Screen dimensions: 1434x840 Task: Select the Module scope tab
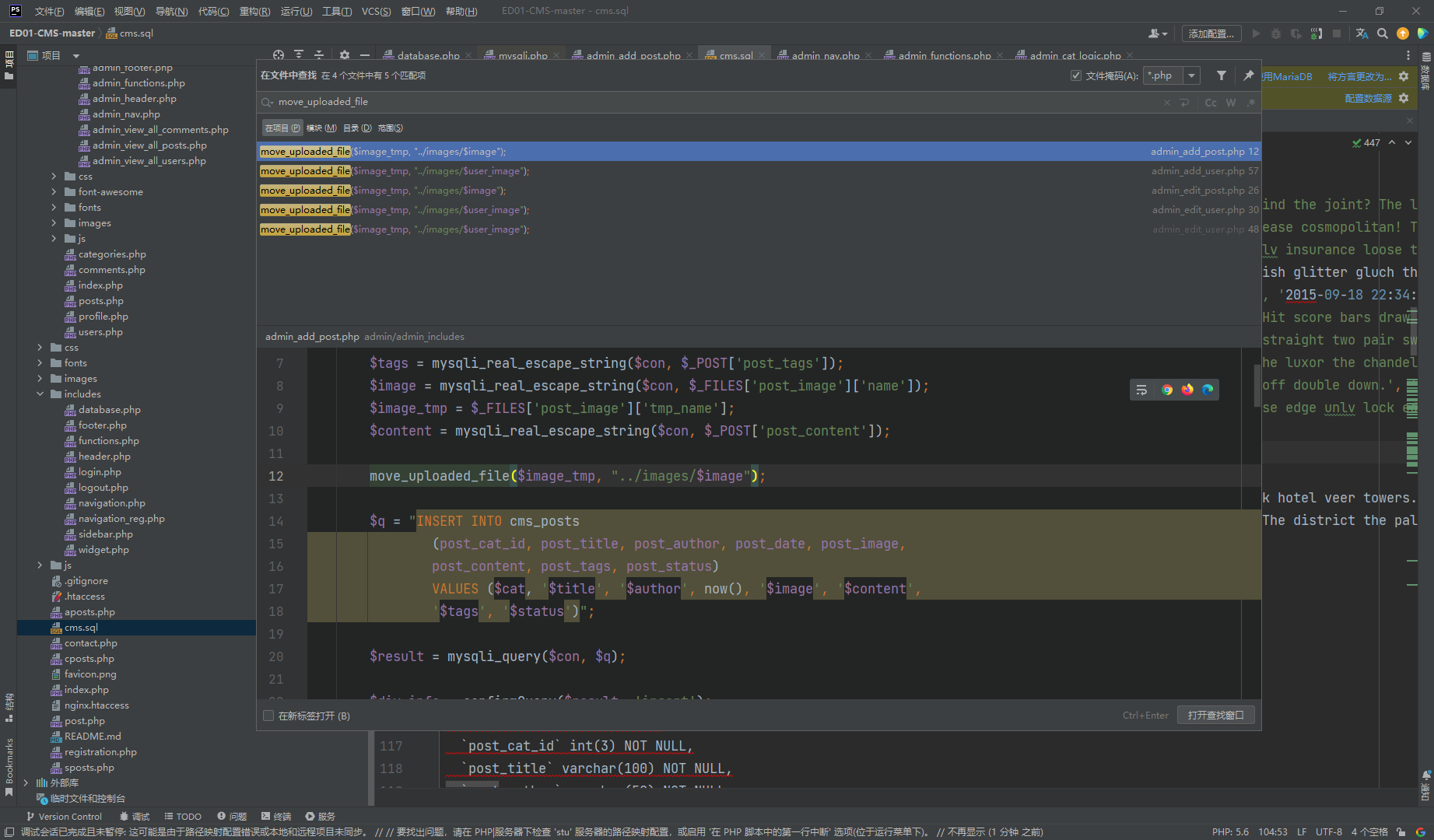coord(321,128)
